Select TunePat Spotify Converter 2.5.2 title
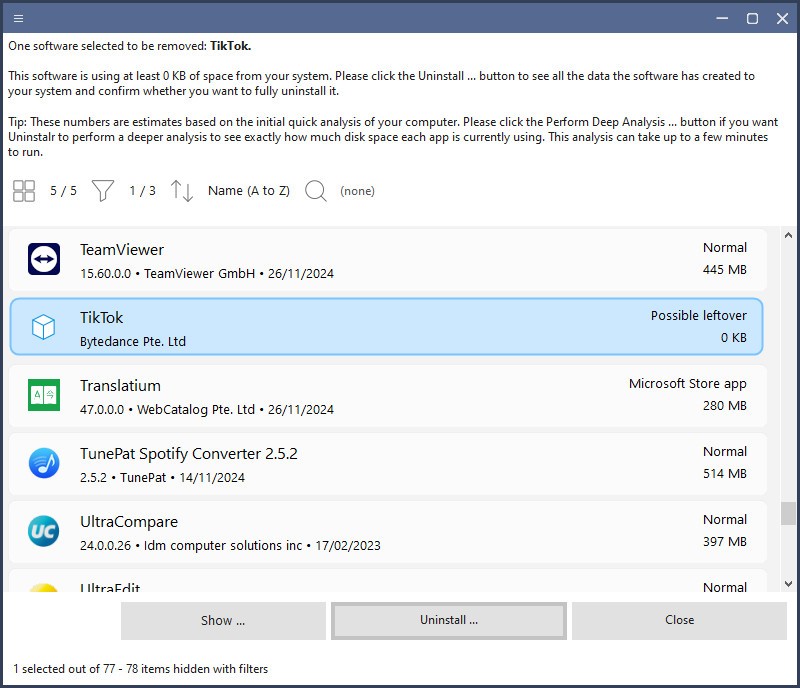The height and width of the screenshot is (688, 800). pyautogui.click(x=189, y=454)
